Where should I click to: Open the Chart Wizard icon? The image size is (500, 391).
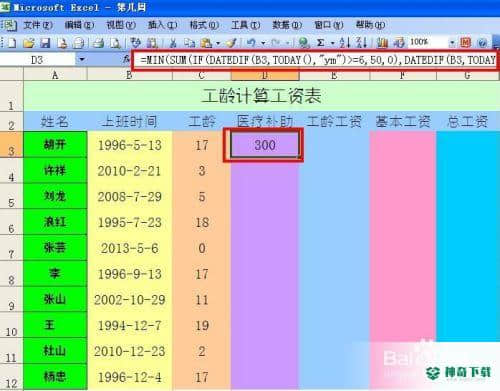[x=382, y=43]
